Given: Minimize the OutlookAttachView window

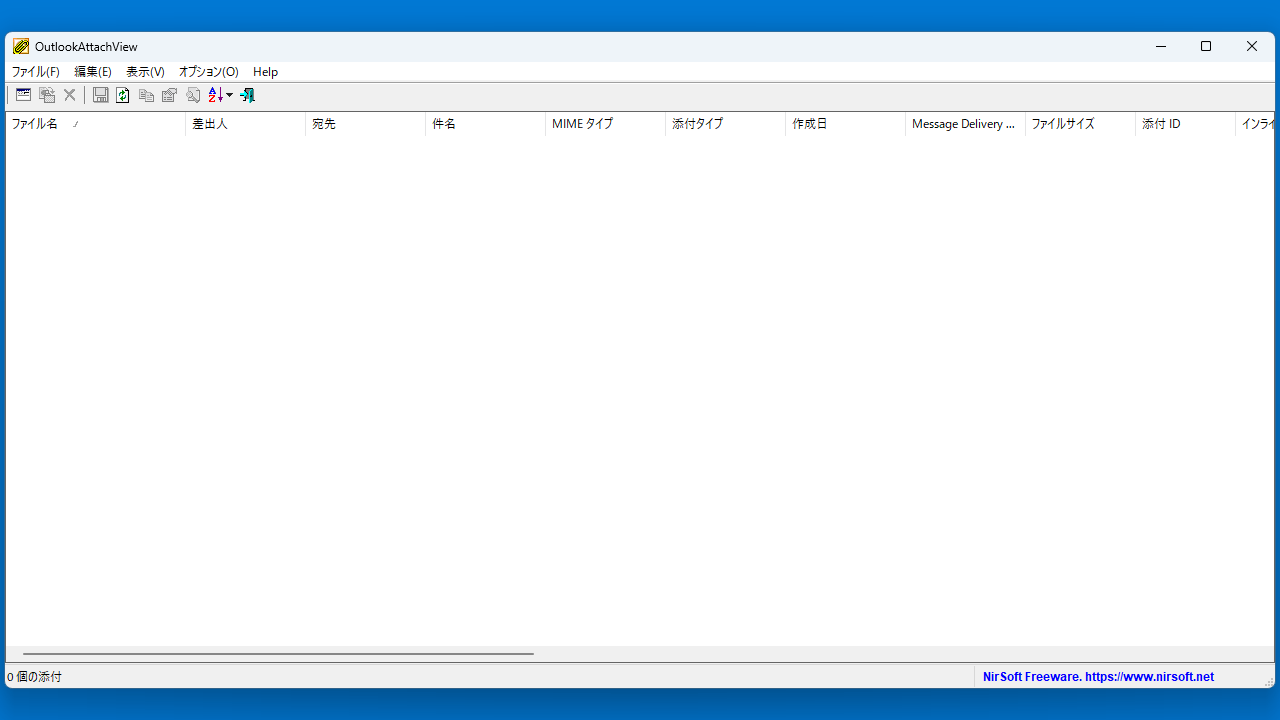Looking at the screenshot, I should point(1161,46).
